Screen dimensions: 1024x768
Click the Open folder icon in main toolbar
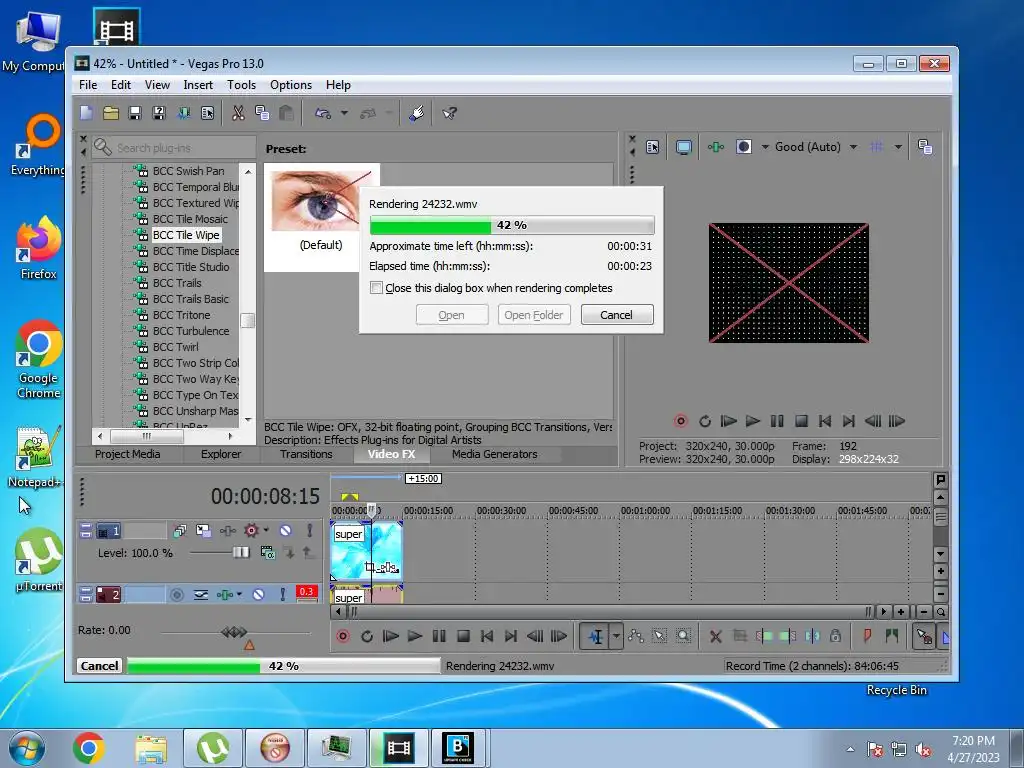coord(111,113)
